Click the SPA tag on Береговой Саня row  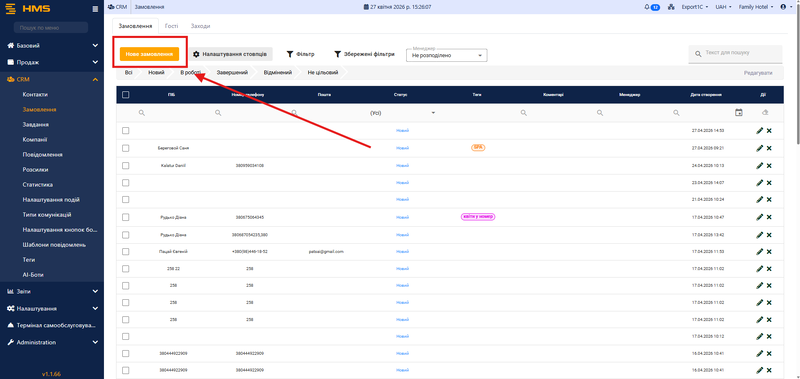[478, 147]
